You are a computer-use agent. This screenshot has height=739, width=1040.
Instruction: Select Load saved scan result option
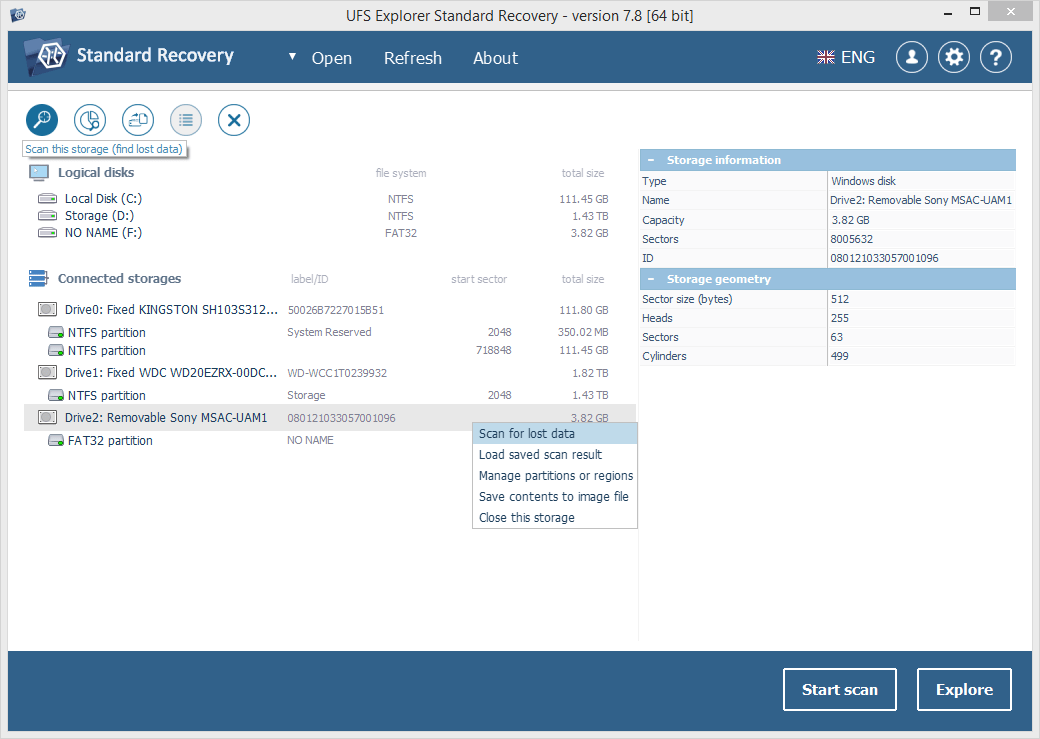click(x=545, y=454)
